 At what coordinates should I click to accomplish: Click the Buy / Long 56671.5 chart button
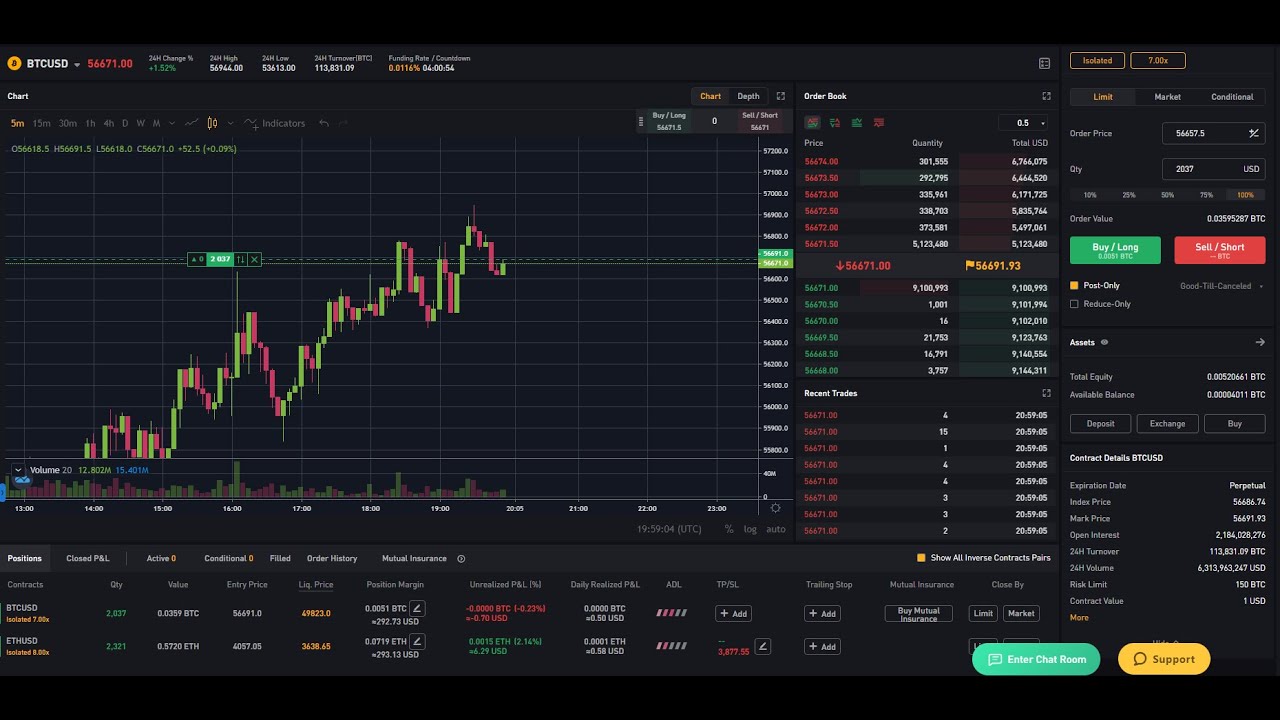(x=669, y=121)
